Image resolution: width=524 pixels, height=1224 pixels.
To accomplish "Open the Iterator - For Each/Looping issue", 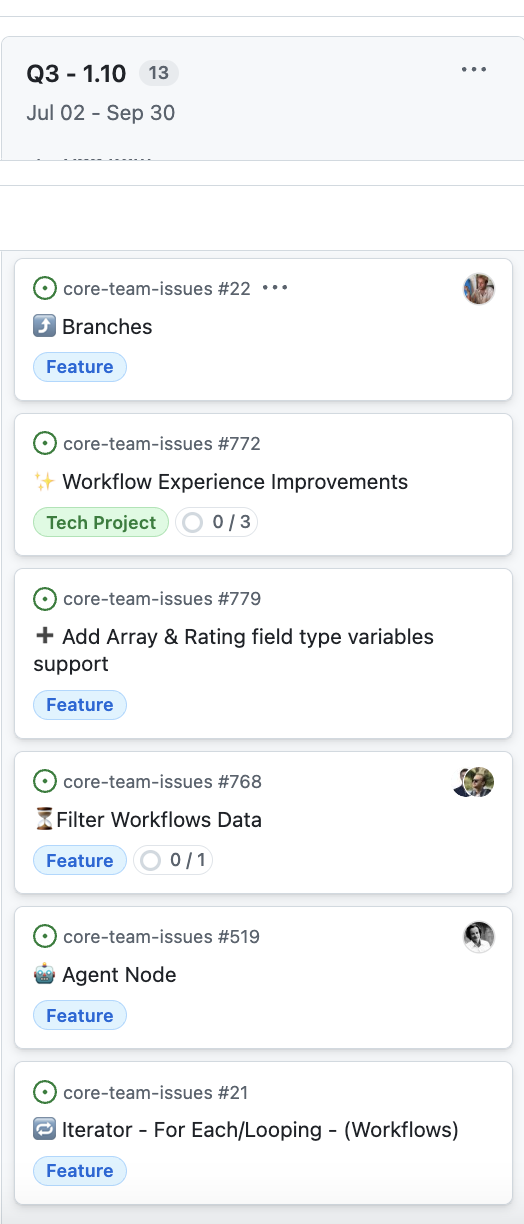I will (x=260, y=1130).
